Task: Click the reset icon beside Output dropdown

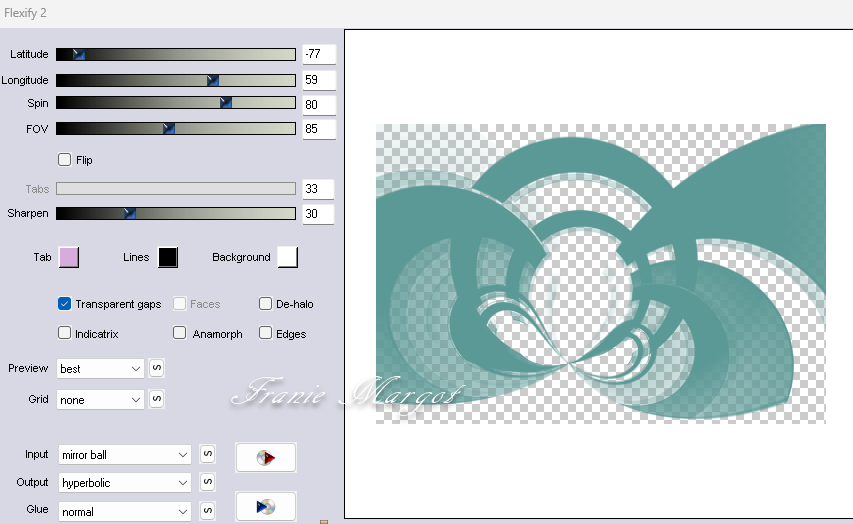Action: coord(207,482)
